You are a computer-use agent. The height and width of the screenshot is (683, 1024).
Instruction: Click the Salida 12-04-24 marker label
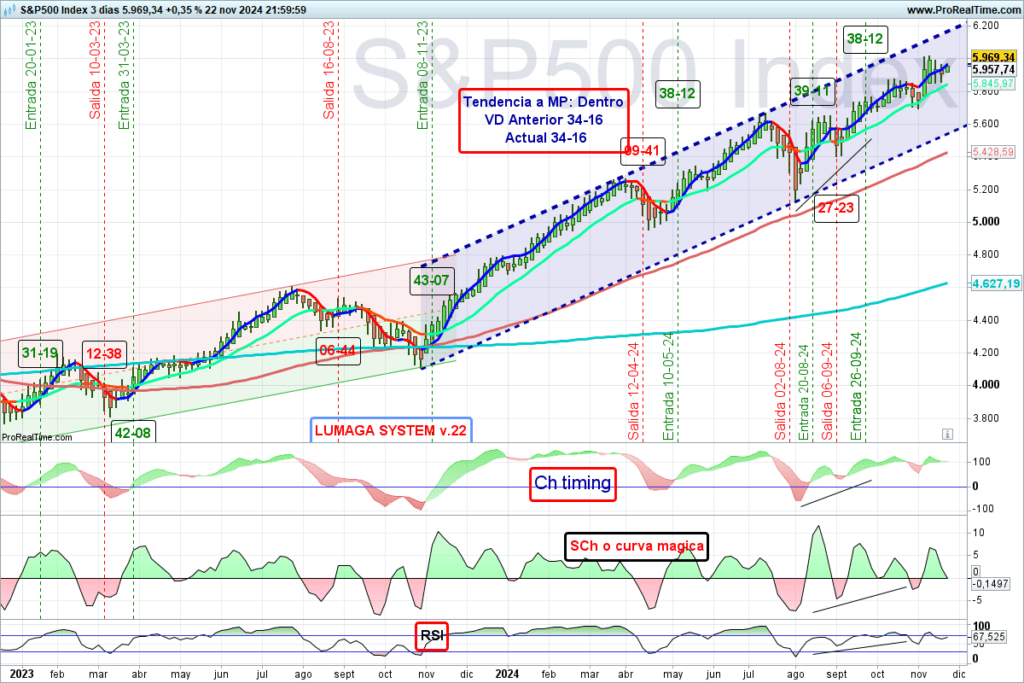pyautogui.click(x=633, y=391)
